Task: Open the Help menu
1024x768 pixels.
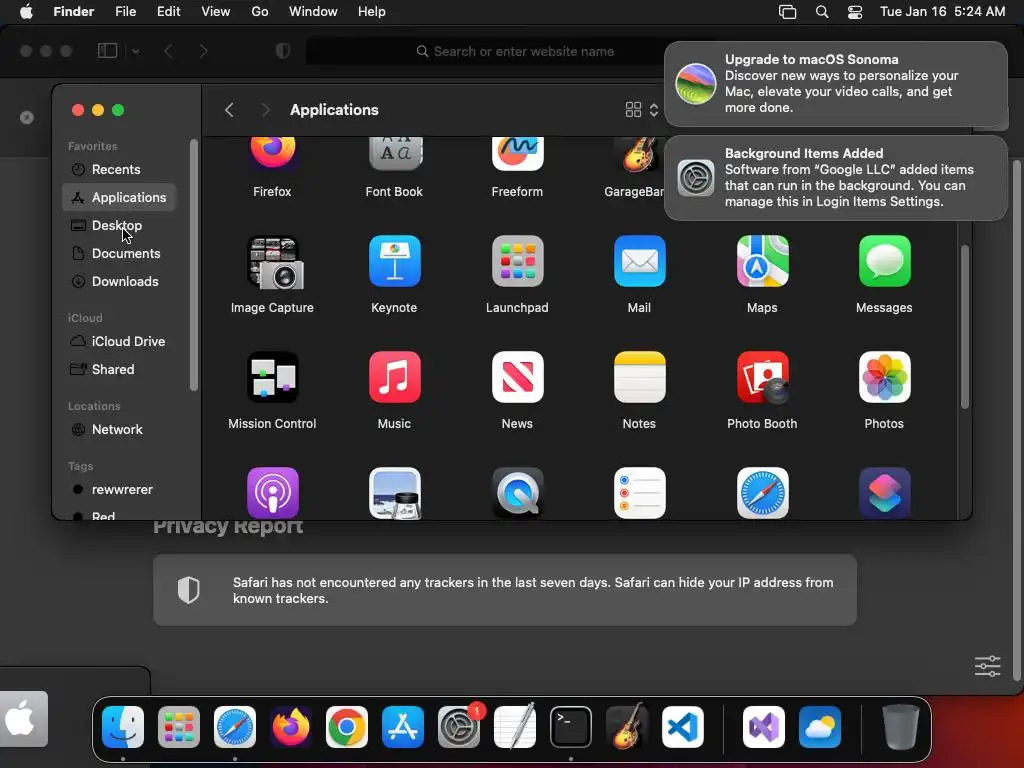Action: (x=372, y=12)
